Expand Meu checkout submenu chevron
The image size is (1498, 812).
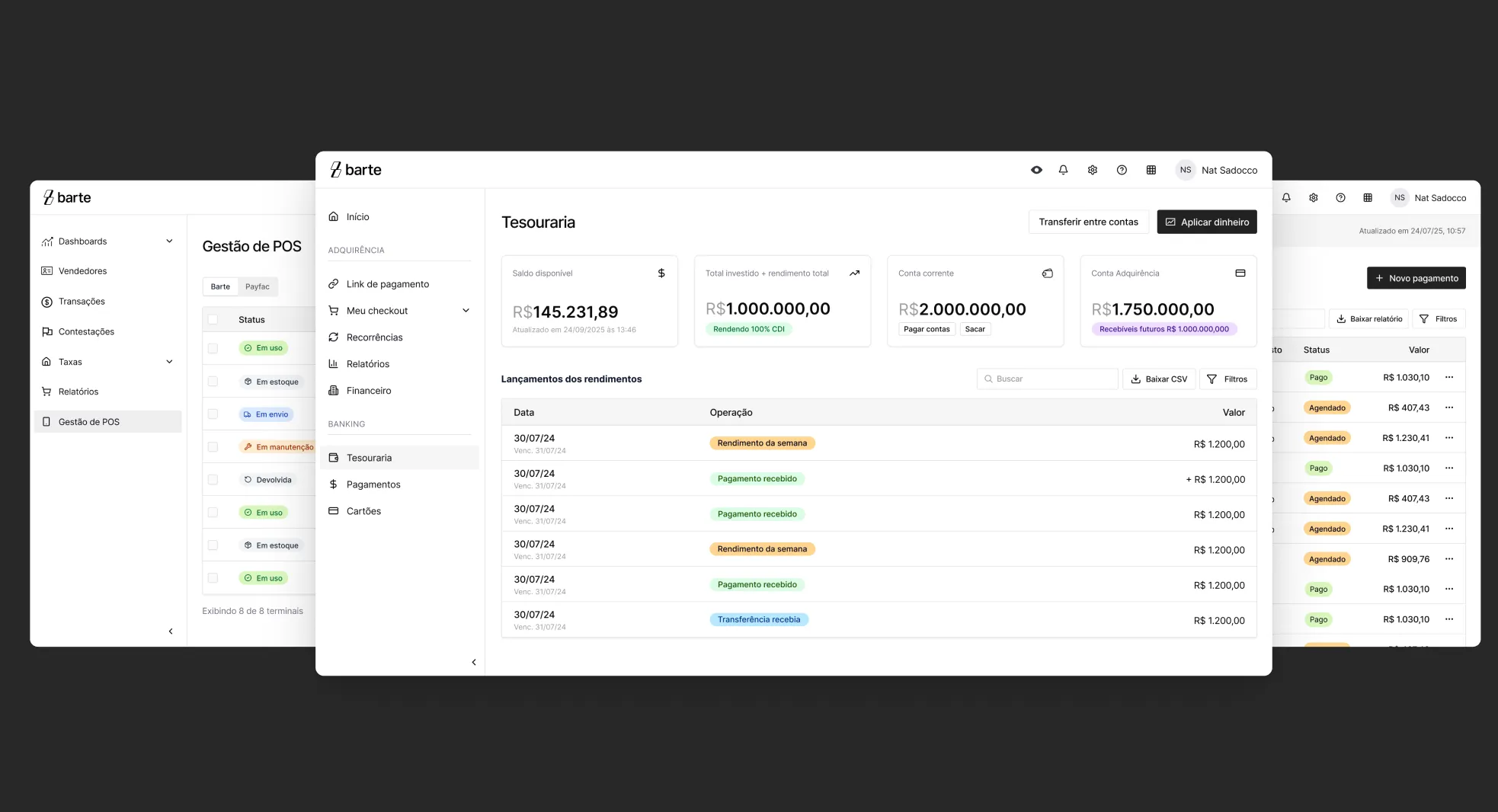[466, 310]
